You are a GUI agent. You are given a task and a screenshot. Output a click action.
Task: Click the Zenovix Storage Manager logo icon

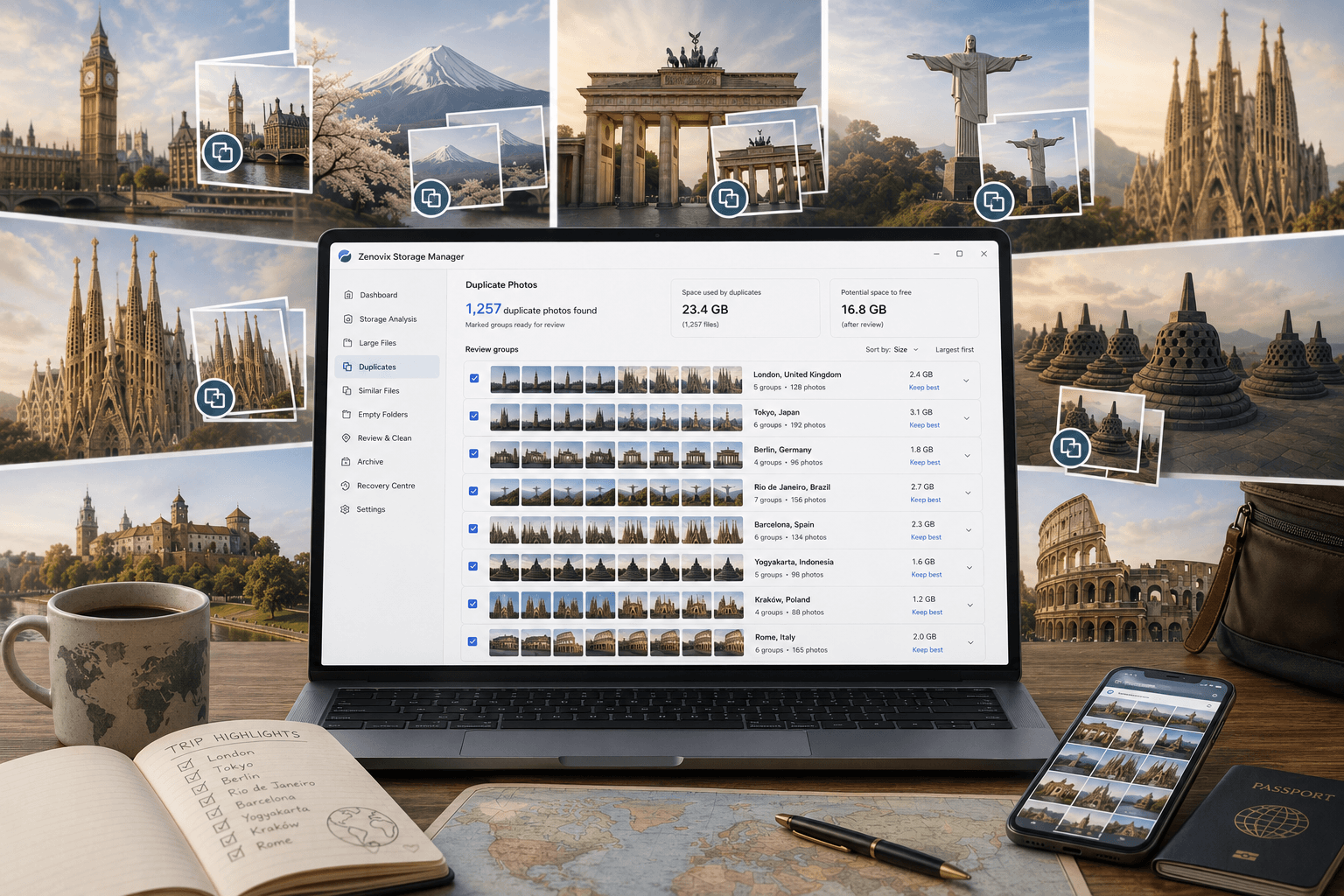click(x=345, y=256)
